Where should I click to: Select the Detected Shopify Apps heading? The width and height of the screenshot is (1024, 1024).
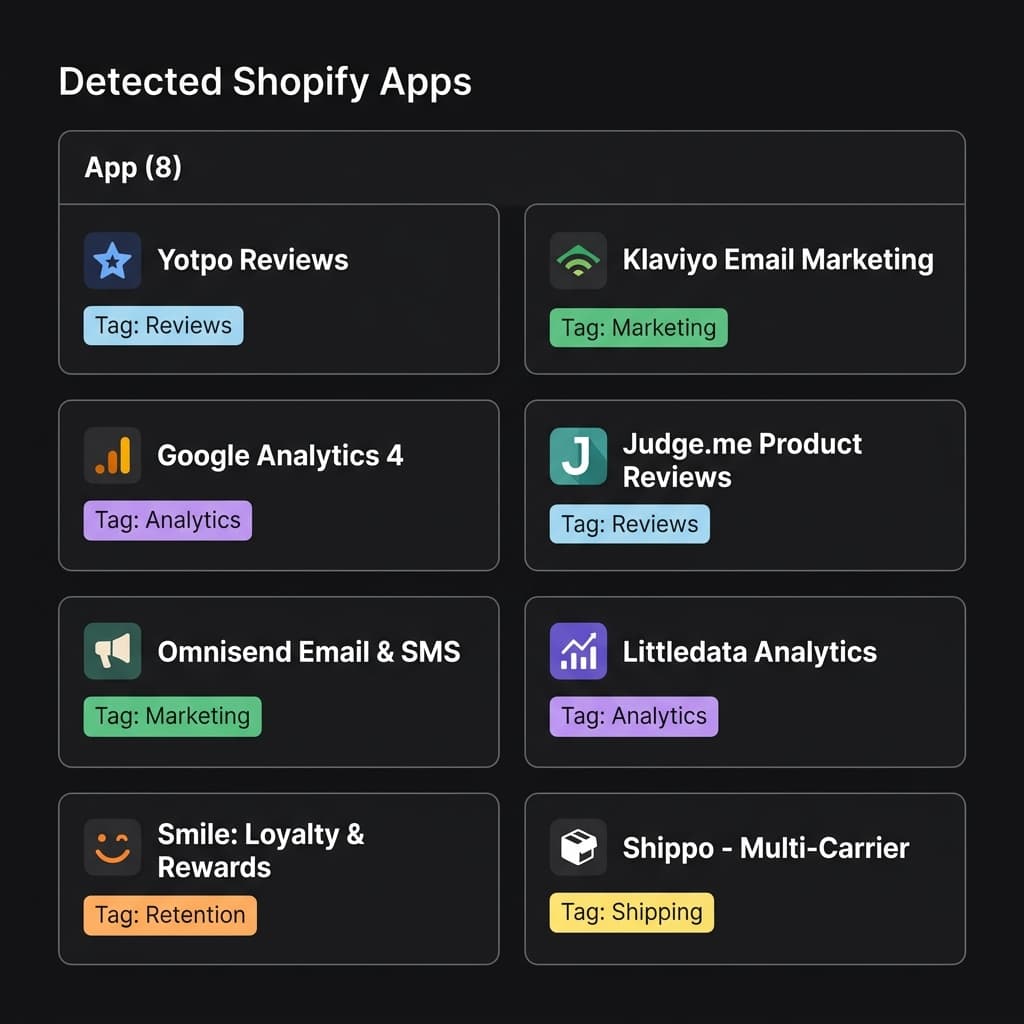(x=265, y=82)
